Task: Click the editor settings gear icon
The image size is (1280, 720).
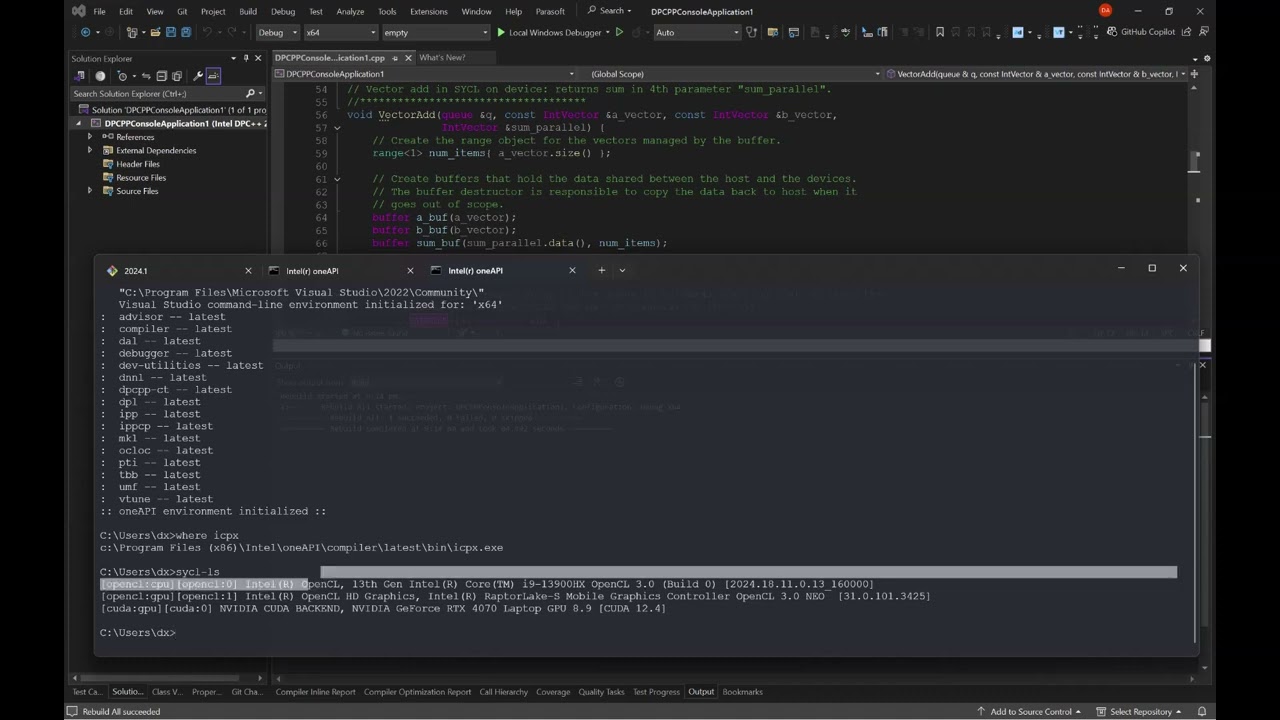Action: (x=1207, y=58)
